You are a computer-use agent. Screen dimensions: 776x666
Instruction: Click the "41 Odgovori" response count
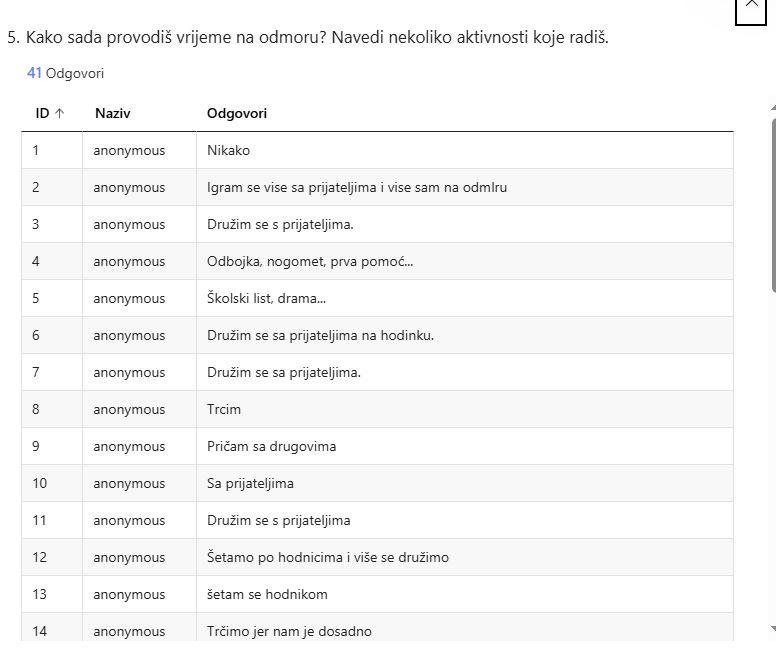[x=65, y=73]
